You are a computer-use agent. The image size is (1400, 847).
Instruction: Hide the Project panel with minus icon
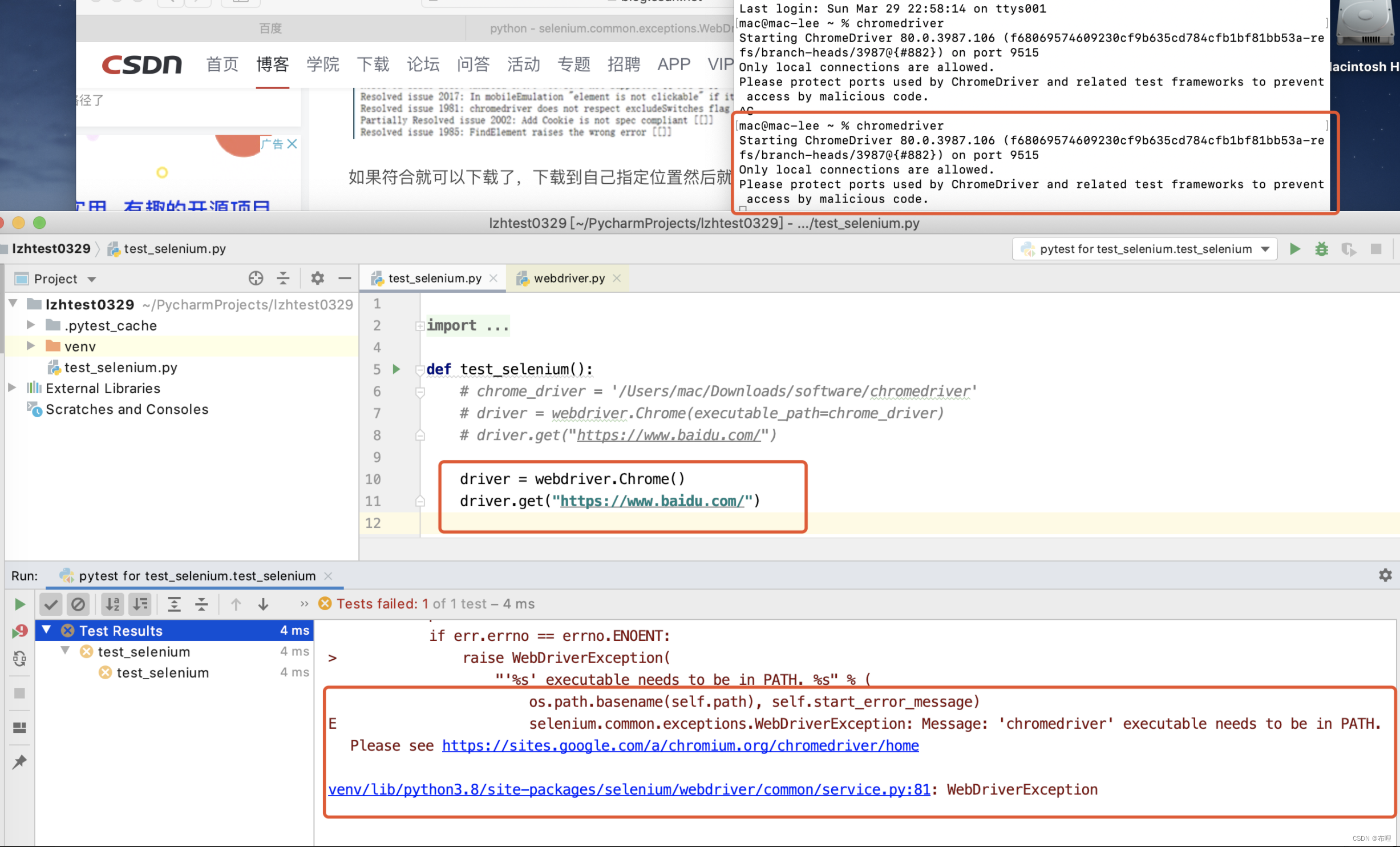(345, 278)
